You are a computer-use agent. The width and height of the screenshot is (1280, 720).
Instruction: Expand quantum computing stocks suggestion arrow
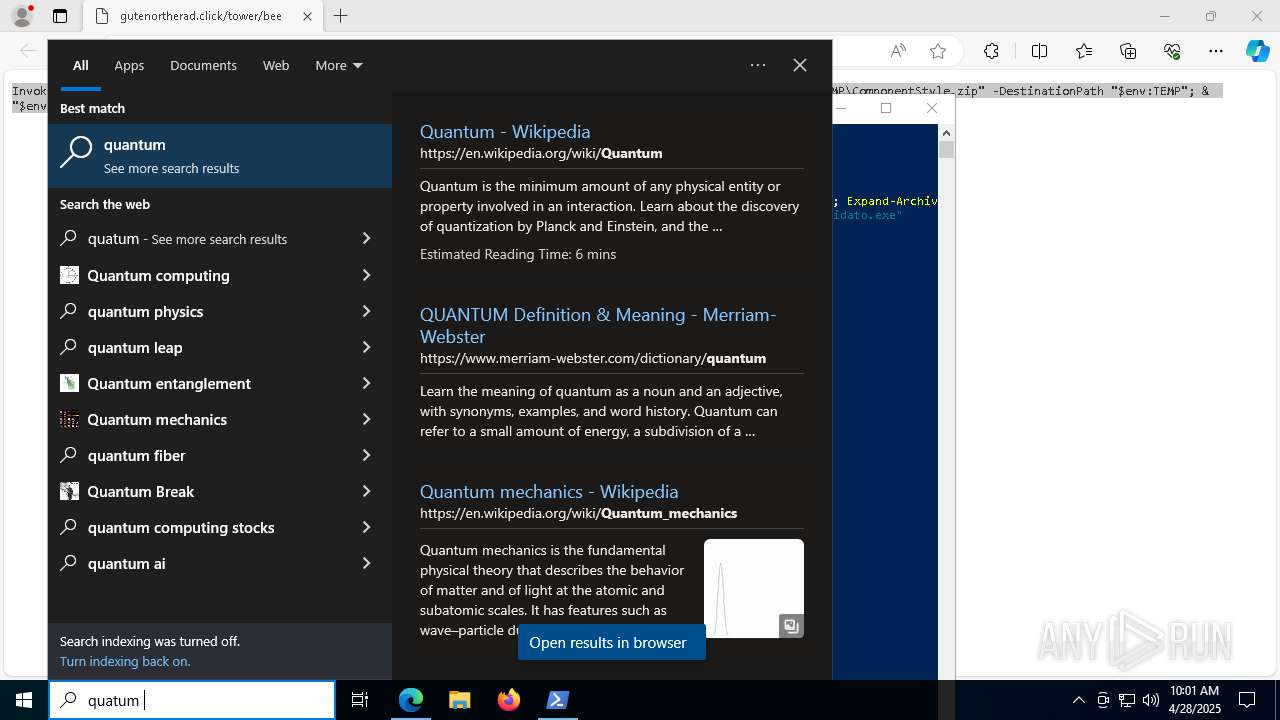[x=366, y=527]
